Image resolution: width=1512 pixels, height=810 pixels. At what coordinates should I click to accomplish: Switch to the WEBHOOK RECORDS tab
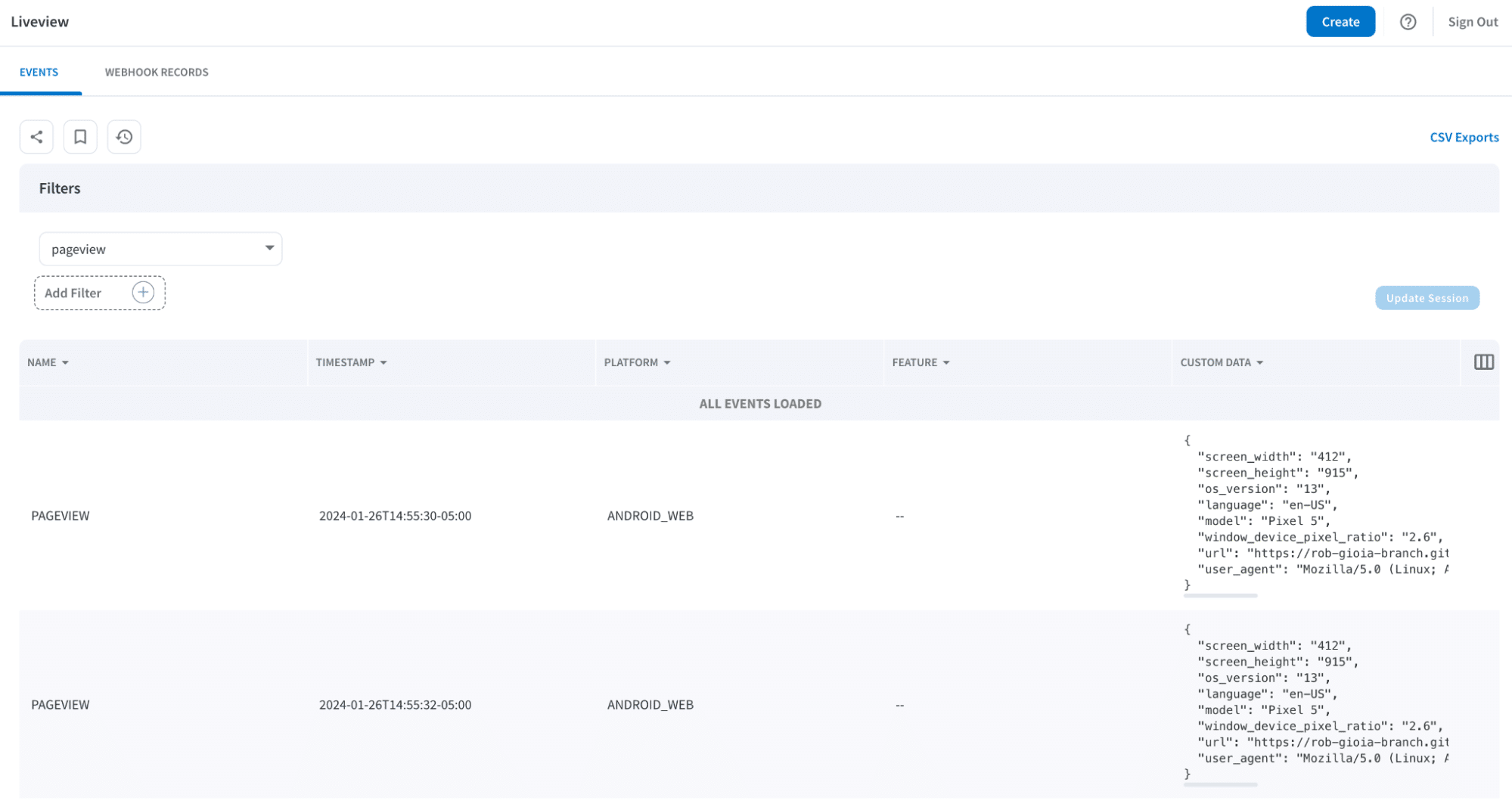pos(157,72)
